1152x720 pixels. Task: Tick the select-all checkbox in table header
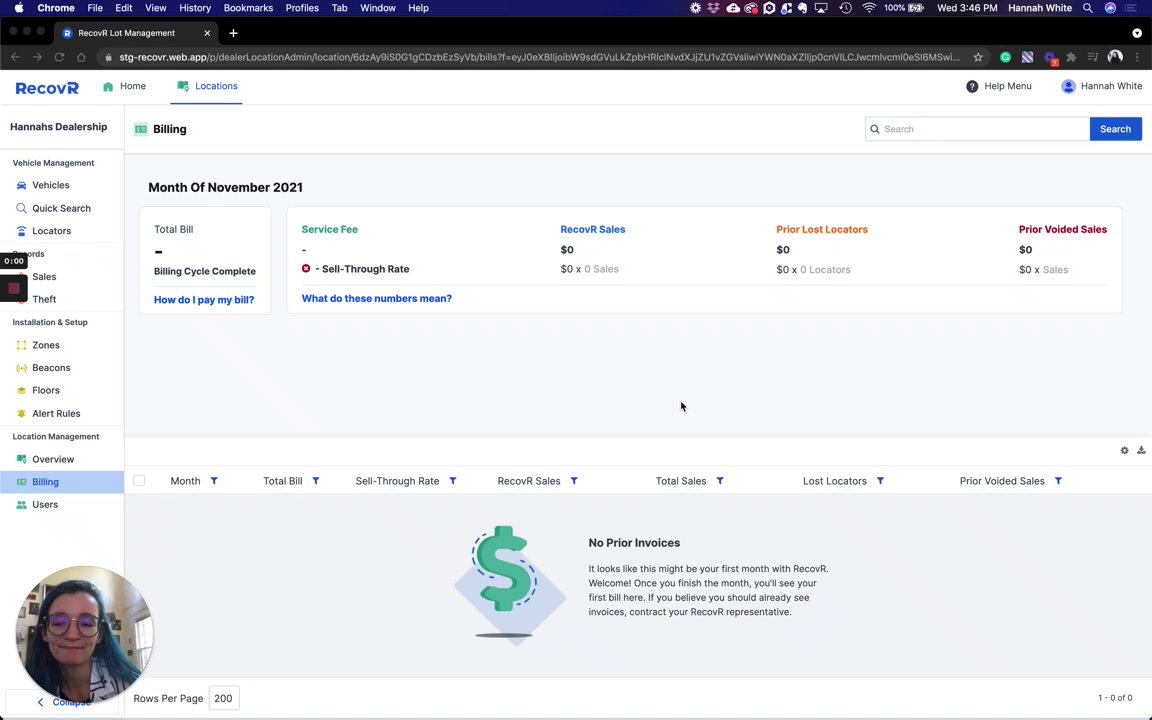139,480
